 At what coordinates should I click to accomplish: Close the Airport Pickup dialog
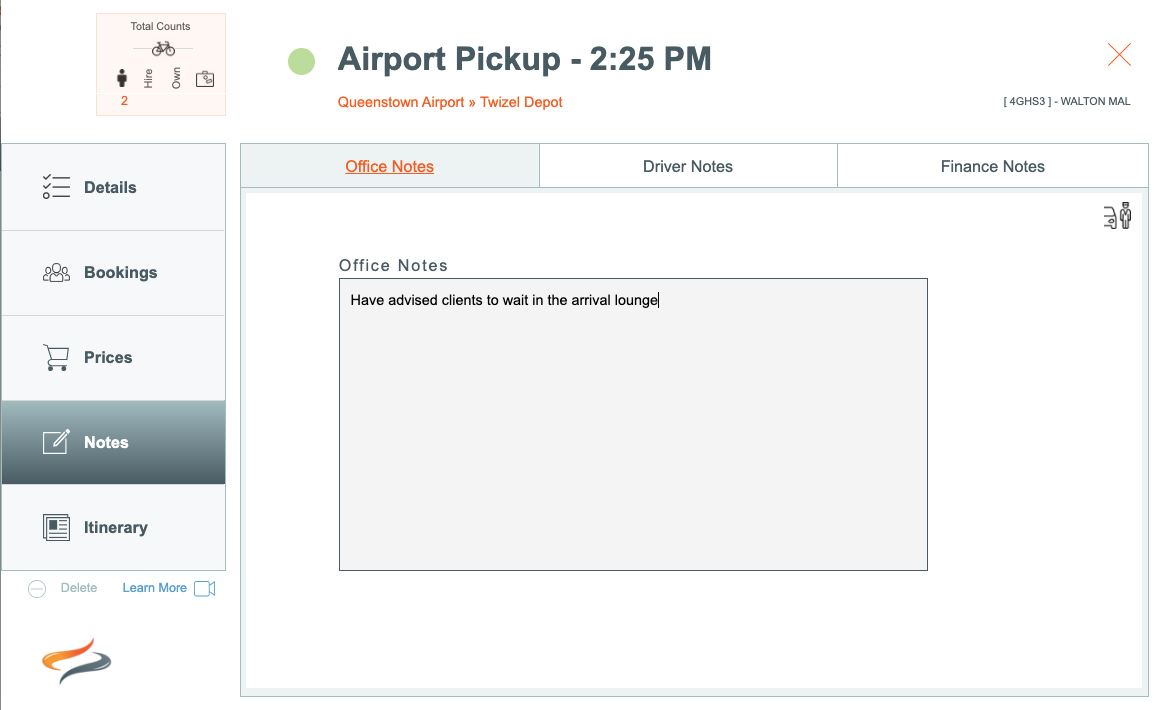pos(1119,55)
